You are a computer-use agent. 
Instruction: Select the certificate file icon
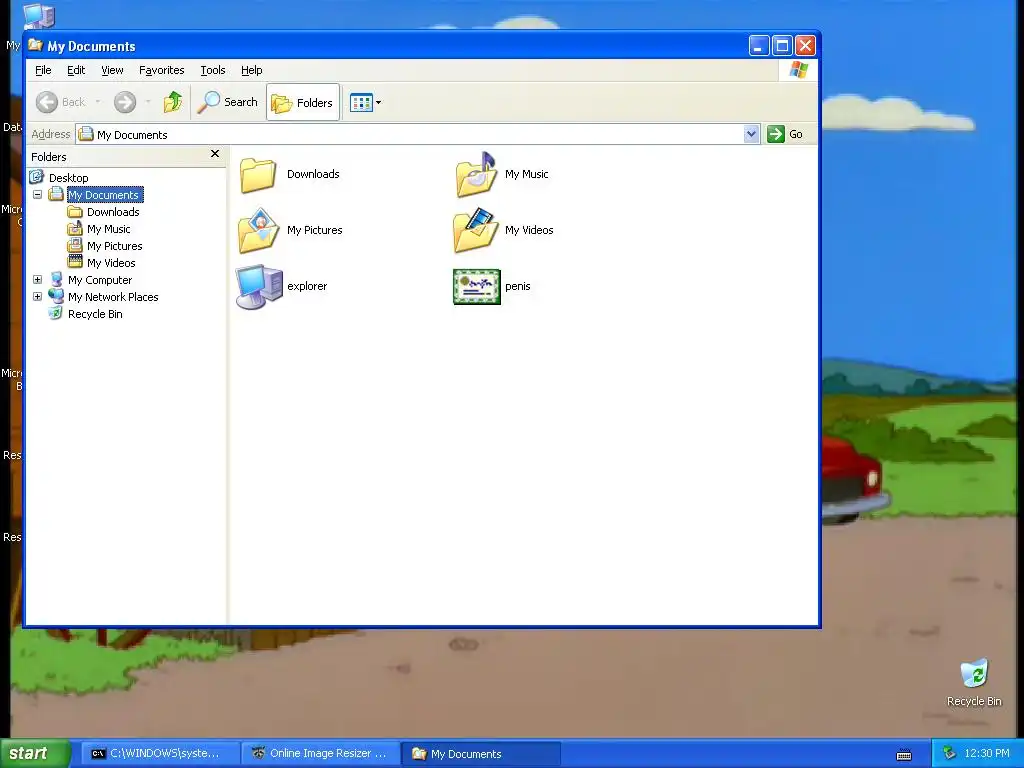(x=477, y=287)
